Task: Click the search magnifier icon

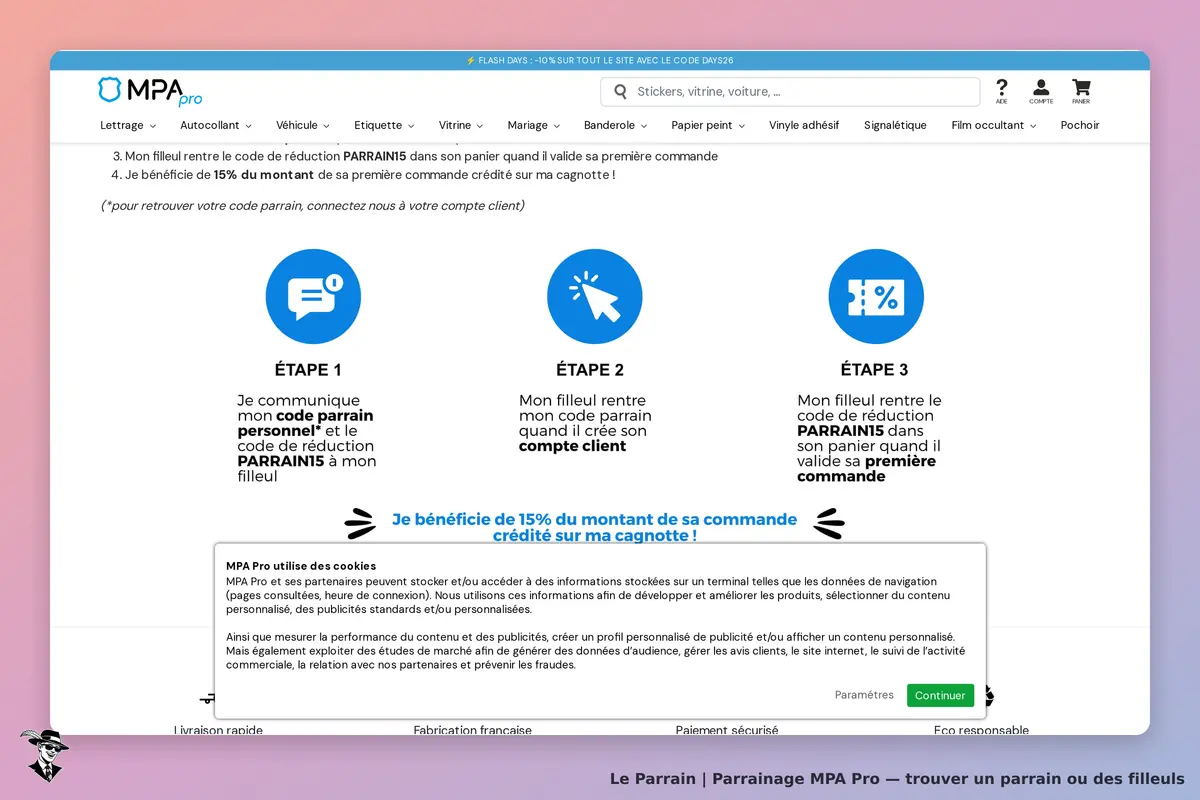Action: click(620, 92)
